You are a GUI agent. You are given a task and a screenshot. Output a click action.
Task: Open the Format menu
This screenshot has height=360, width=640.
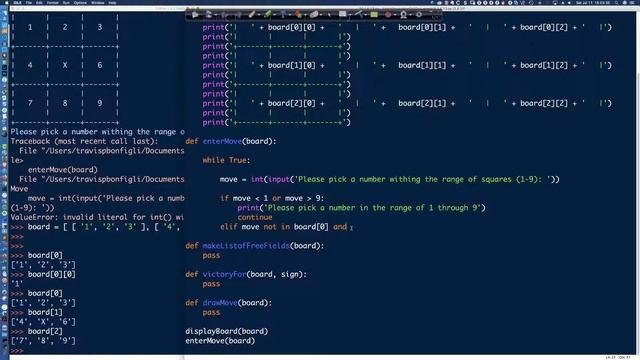coord(52,2)
